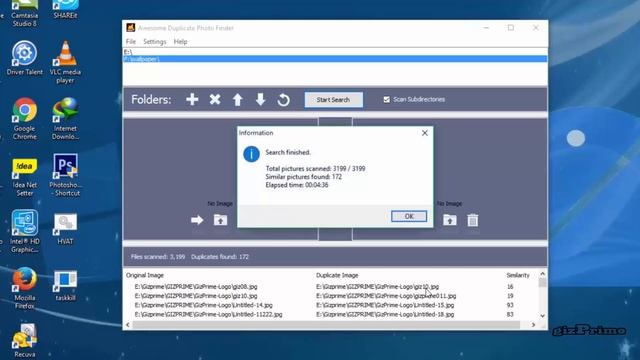This screenshot has height=360, width=640.
Task: Open the SHAREit desktop icon
Action: pos(65,10)
